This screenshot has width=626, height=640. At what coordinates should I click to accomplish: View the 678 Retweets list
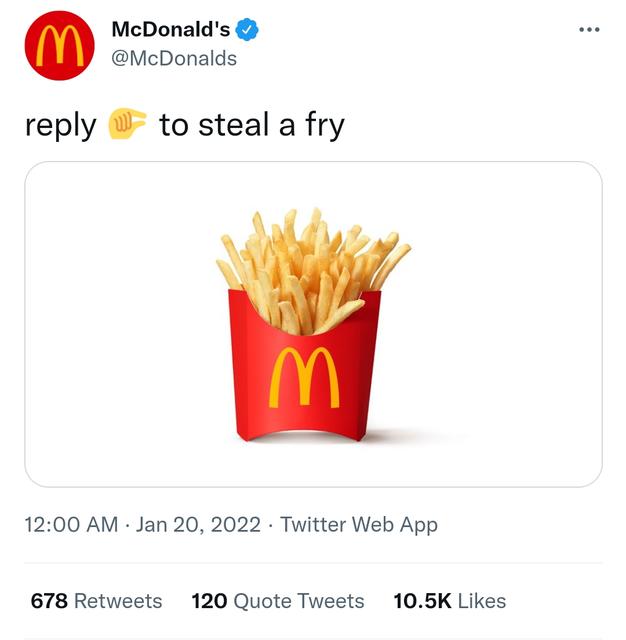(96, 601)
